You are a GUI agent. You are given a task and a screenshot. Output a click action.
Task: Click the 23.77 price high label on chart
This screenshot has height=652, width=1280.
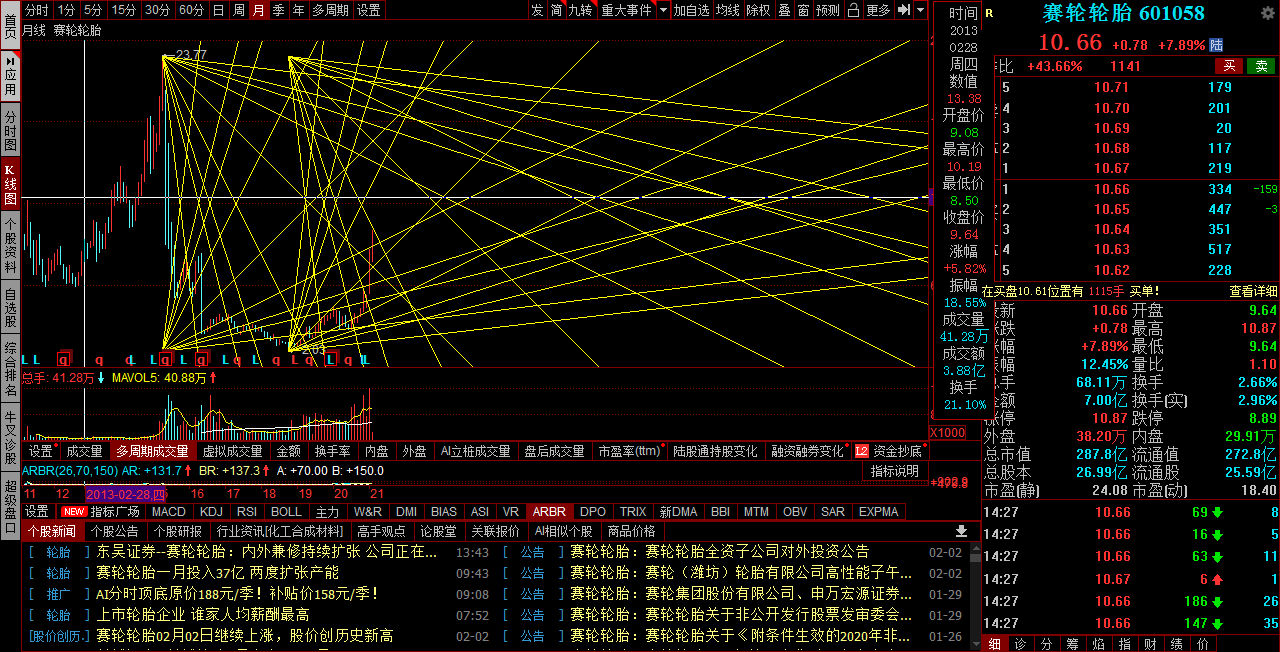(x=191, y=54)
